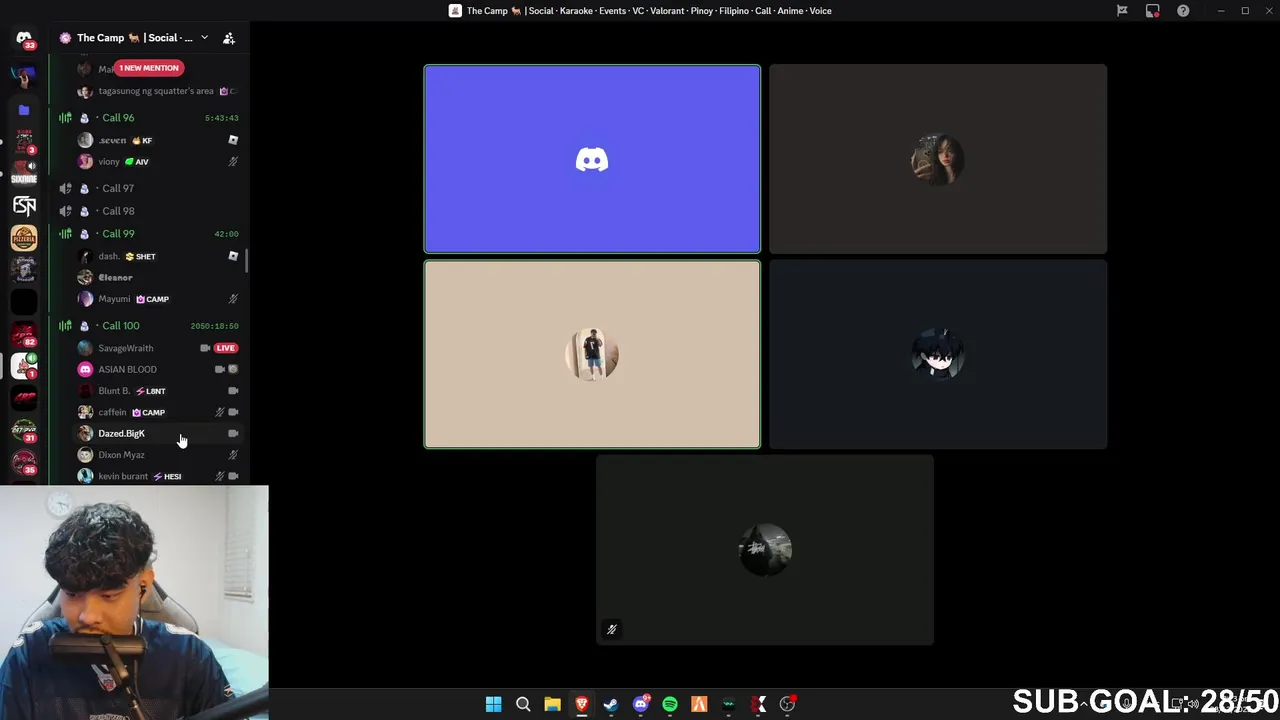Open File Explorer from the taskbar

point(552,704)
